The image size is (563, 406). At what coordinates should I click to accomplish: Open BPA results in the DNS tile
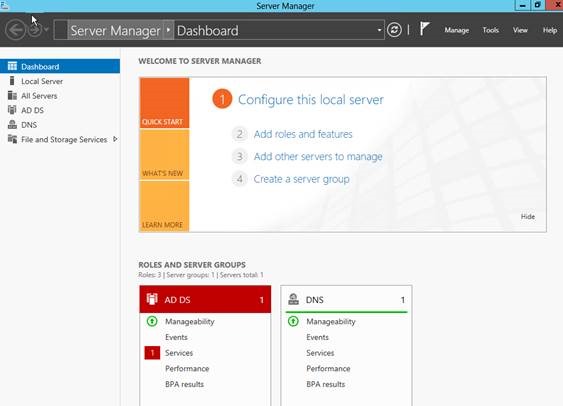click(x=326, y=384)
